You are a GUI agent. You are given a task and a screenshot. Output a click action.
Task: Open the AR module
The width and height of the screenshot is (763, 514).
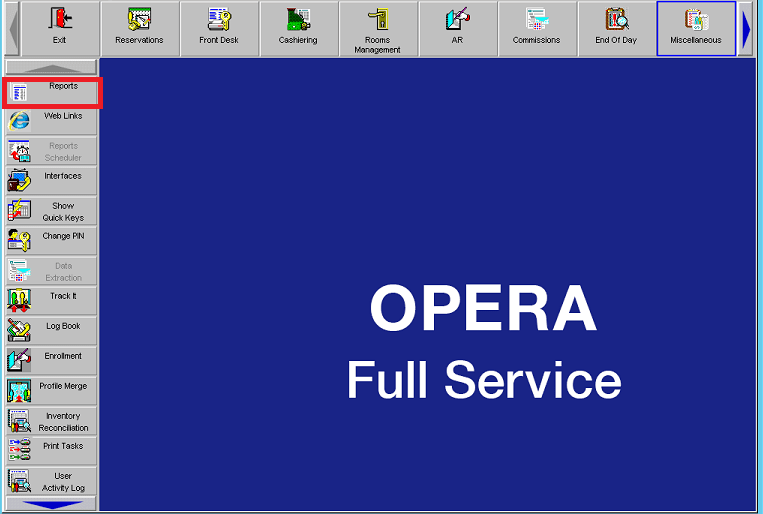pyautogui.click(x=457, y=28)
